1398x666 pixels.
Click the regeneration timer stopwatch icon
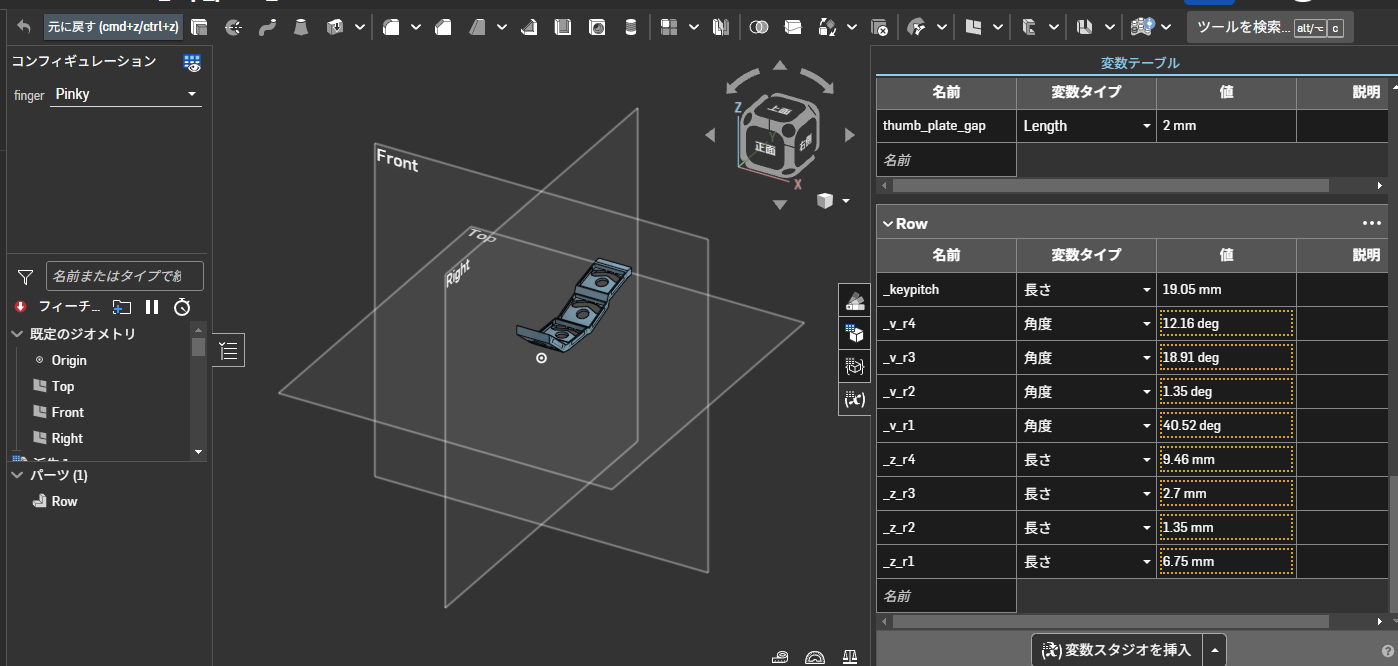click(182, 307)
